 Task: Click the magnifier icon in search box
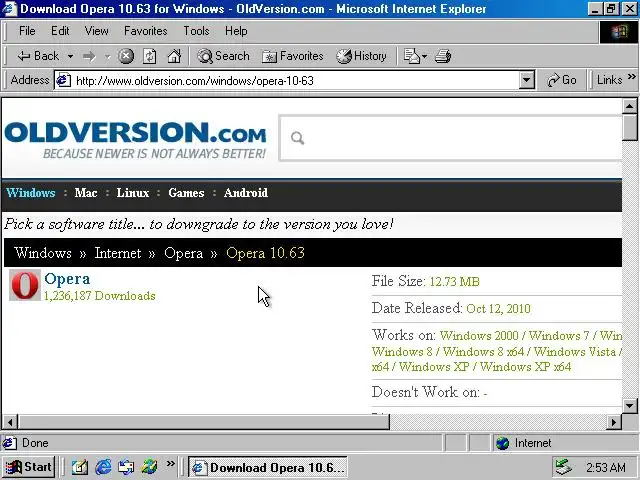tap(298, 138)
